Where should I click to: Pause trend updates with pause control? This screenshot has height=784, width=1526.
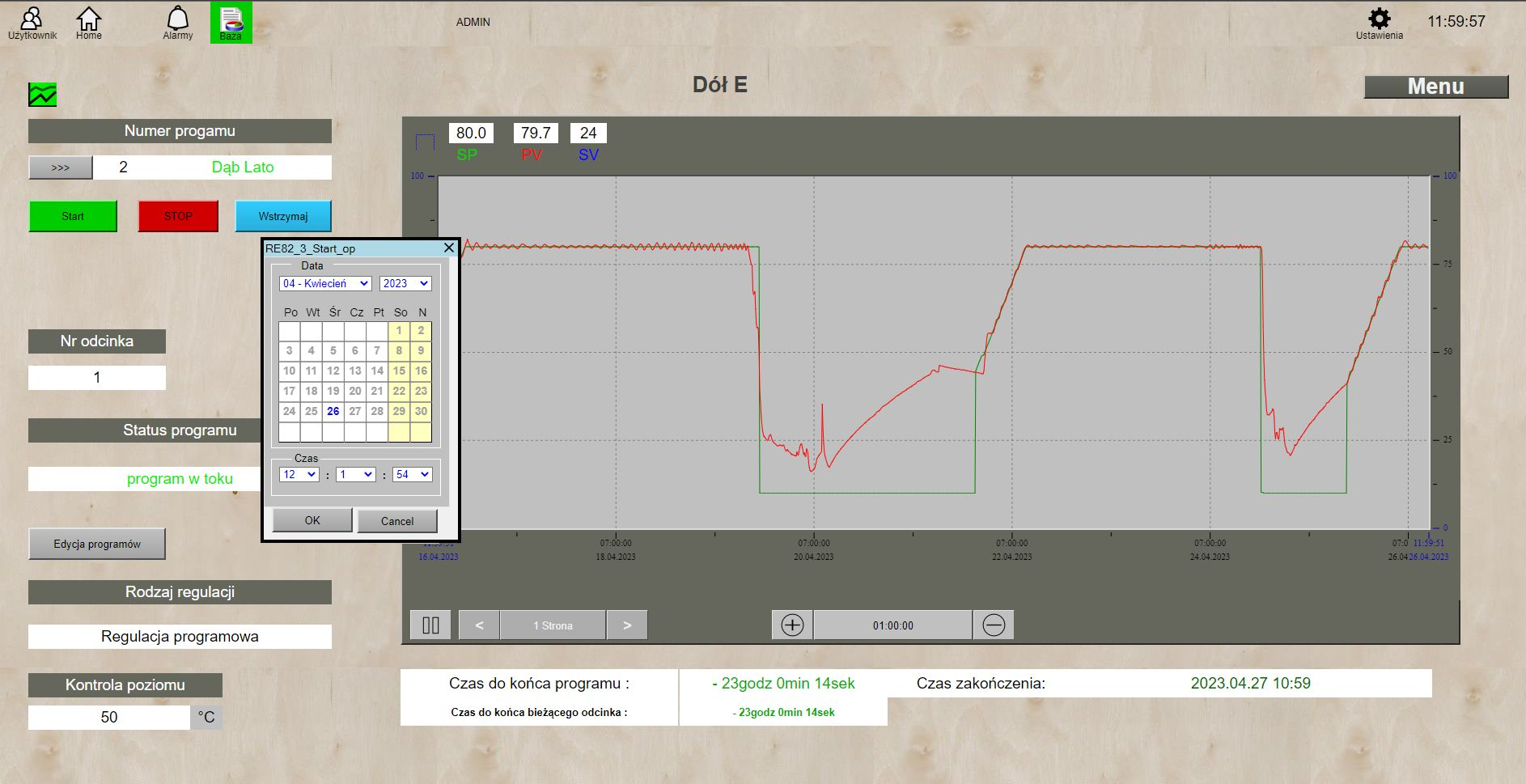(430, 624)
